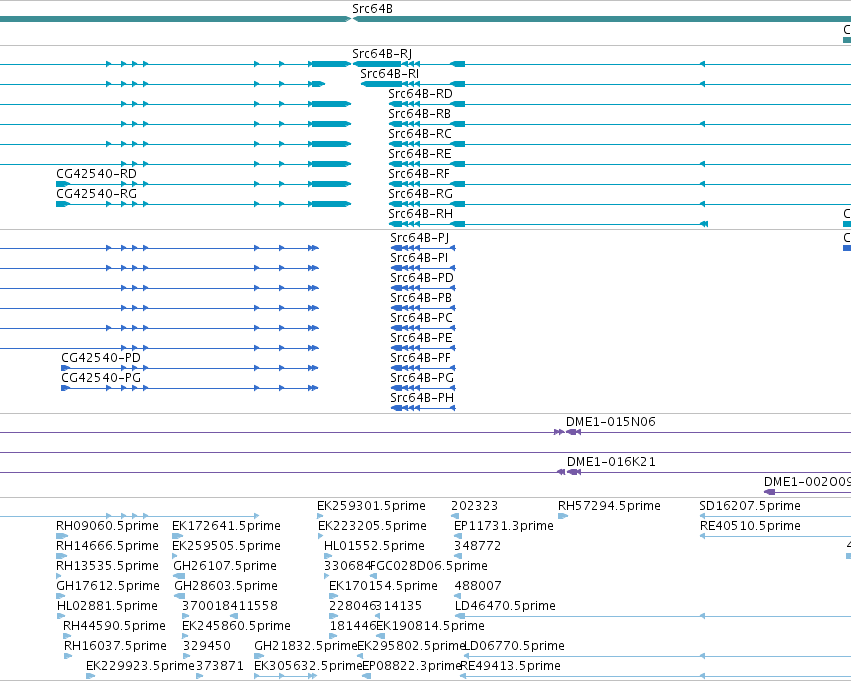Pick EST label EK172641.5prime
851x681 pixels.
pos(226,526)
